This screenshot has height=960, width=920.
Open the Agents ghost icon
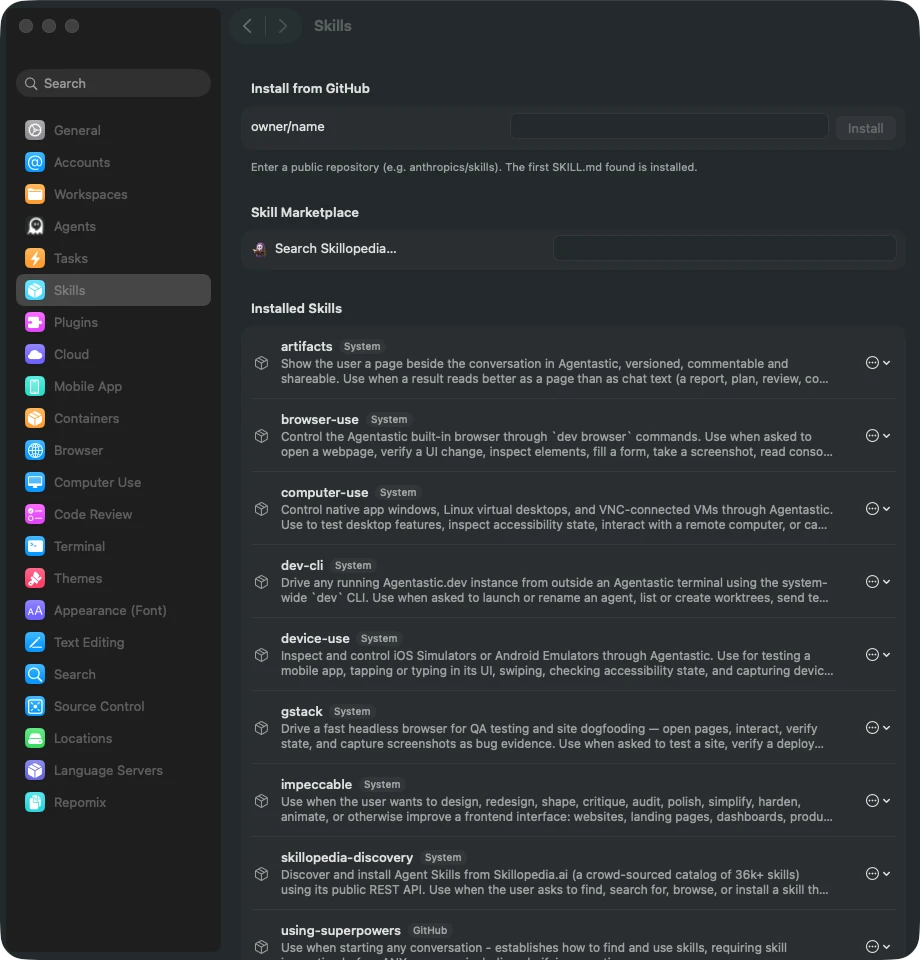pyautogui.click(x=35, y=226)
